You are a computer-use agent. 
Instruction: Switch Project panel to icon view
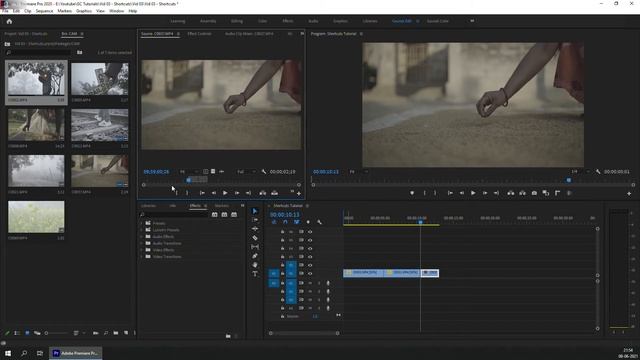pyautogui.click(x=27, y=333)
